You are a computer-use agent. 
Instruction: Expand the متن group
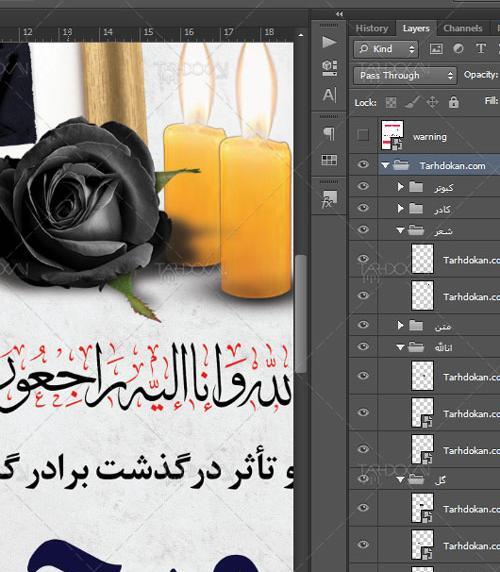(400, 325)
